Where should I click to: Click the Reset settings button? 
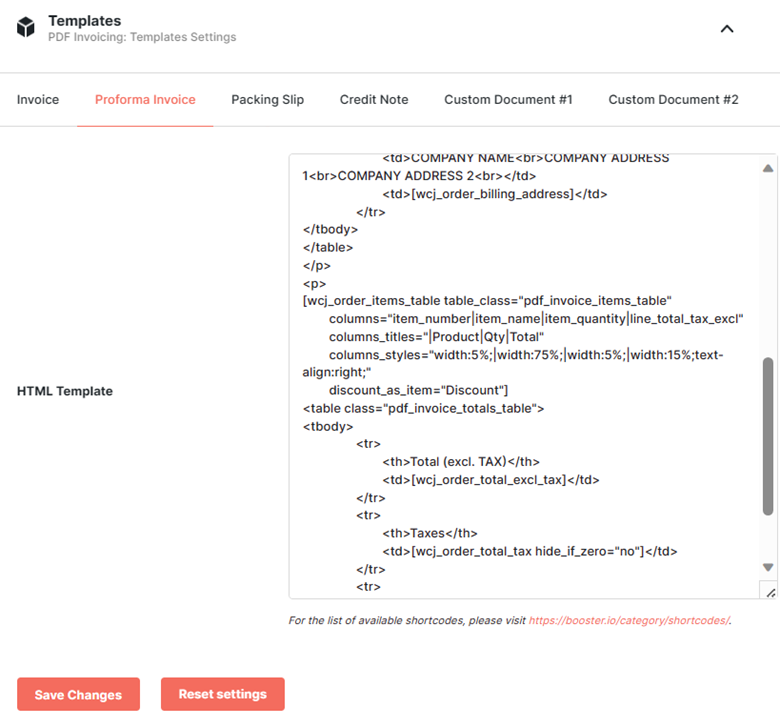223,694
